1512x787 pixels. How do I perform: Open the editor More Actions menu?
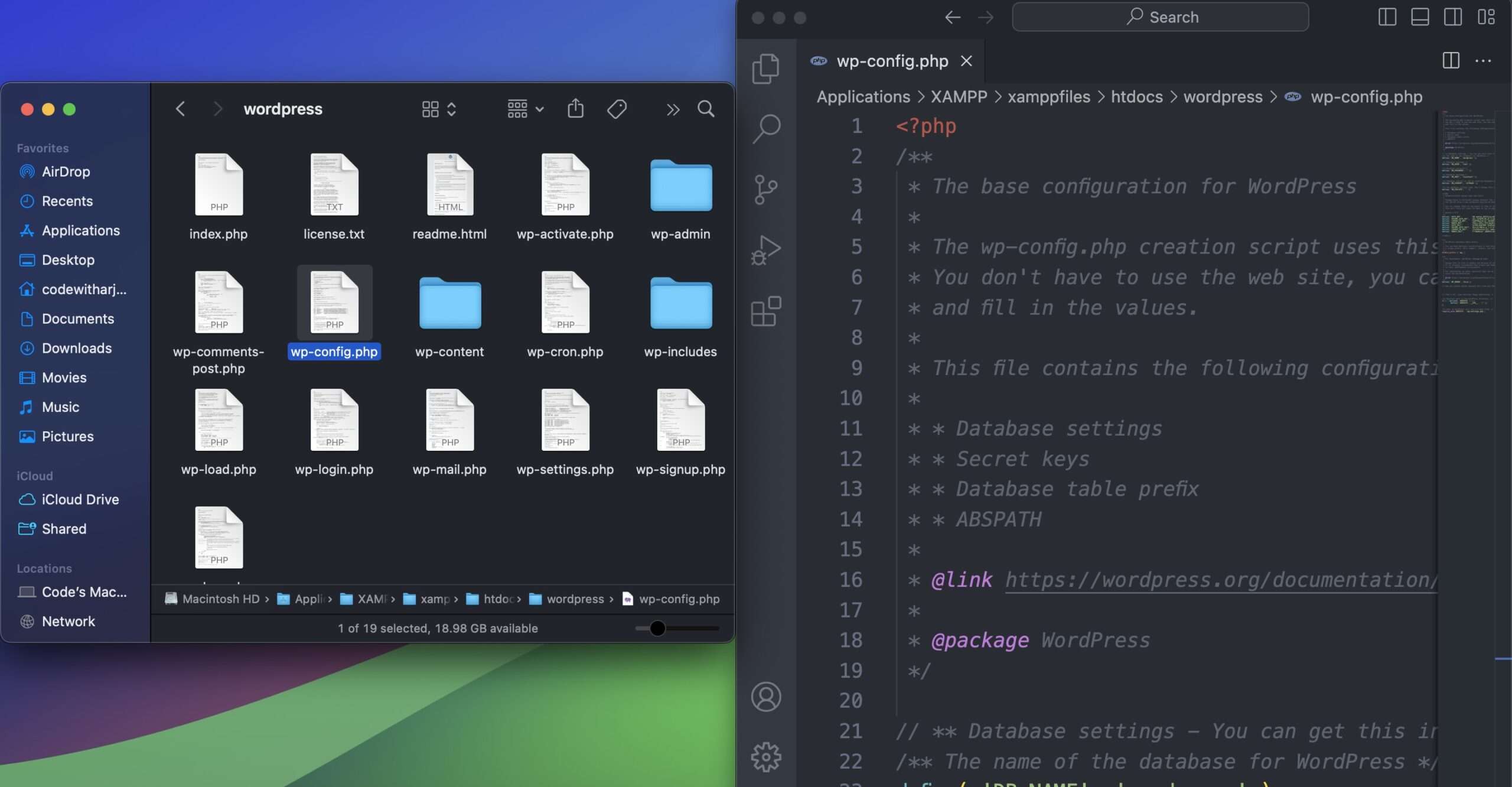[x=1483, y=60]
